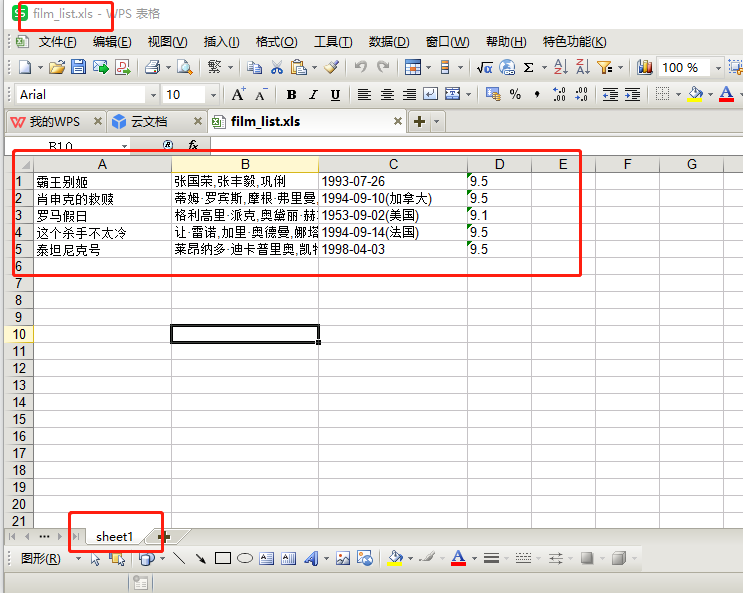Expand the merge cells dropdown arrow

click(468, 94)
